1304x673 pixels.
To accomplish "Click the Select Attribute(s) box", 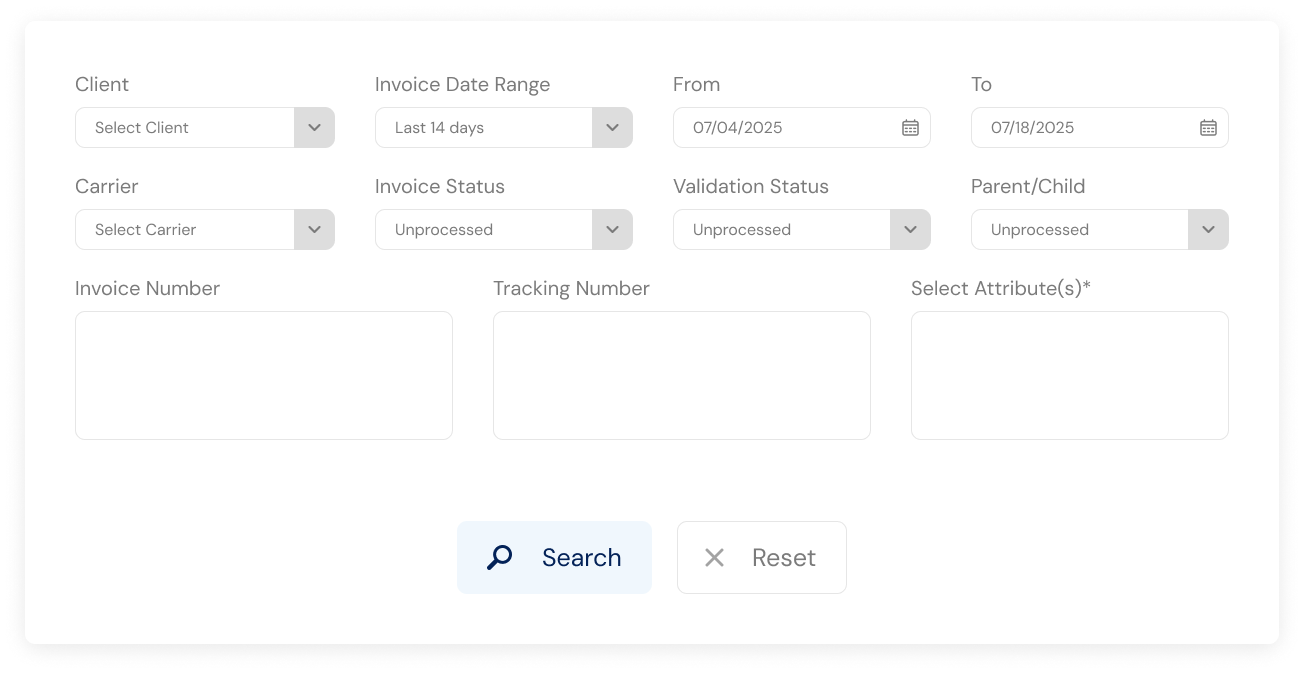I will coord(1070,375).
